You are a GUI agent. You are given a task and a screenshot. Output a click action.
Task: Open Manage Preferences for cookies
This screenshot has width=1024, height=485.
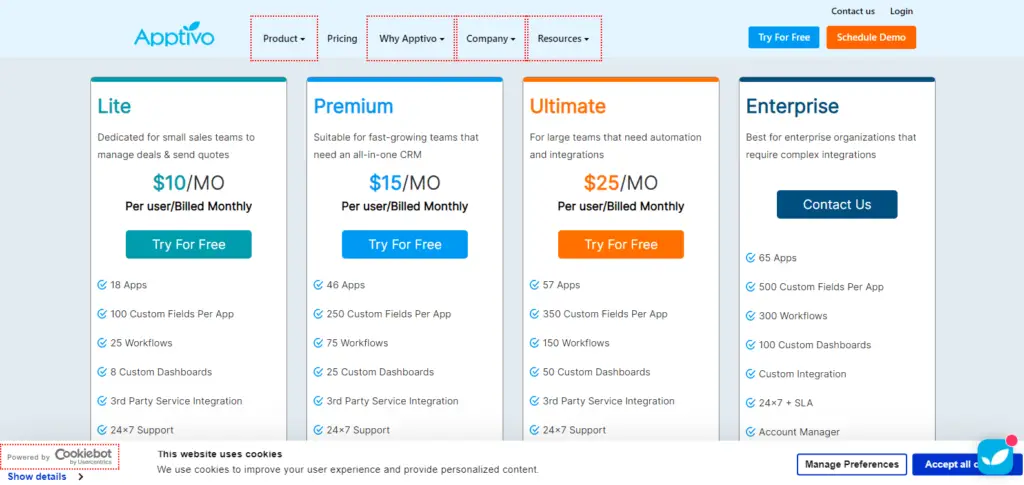(x=852, y=464)
